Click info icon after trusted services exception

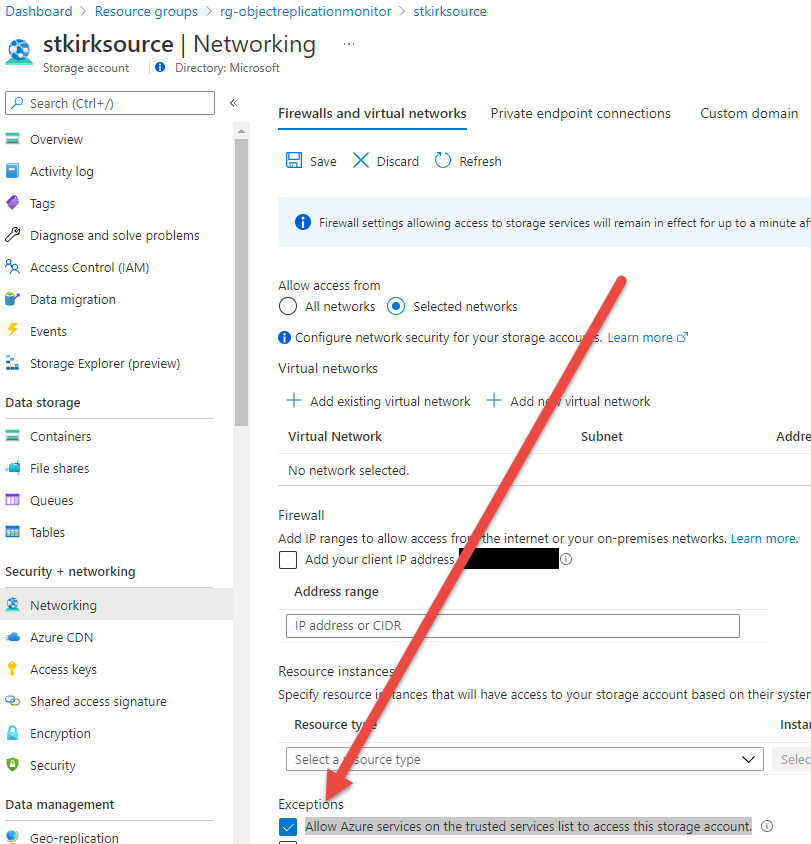pos(767,826)
